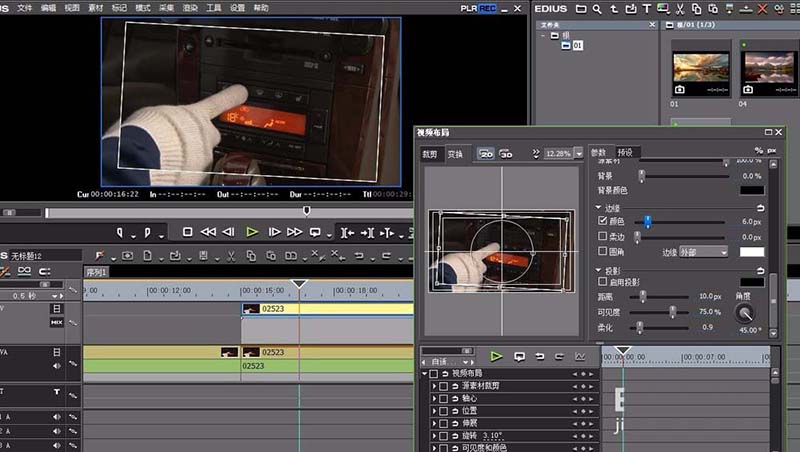Expand the 位置 keyframe row
The width and height of the screenshot is (800, 452).
point(434,411)
